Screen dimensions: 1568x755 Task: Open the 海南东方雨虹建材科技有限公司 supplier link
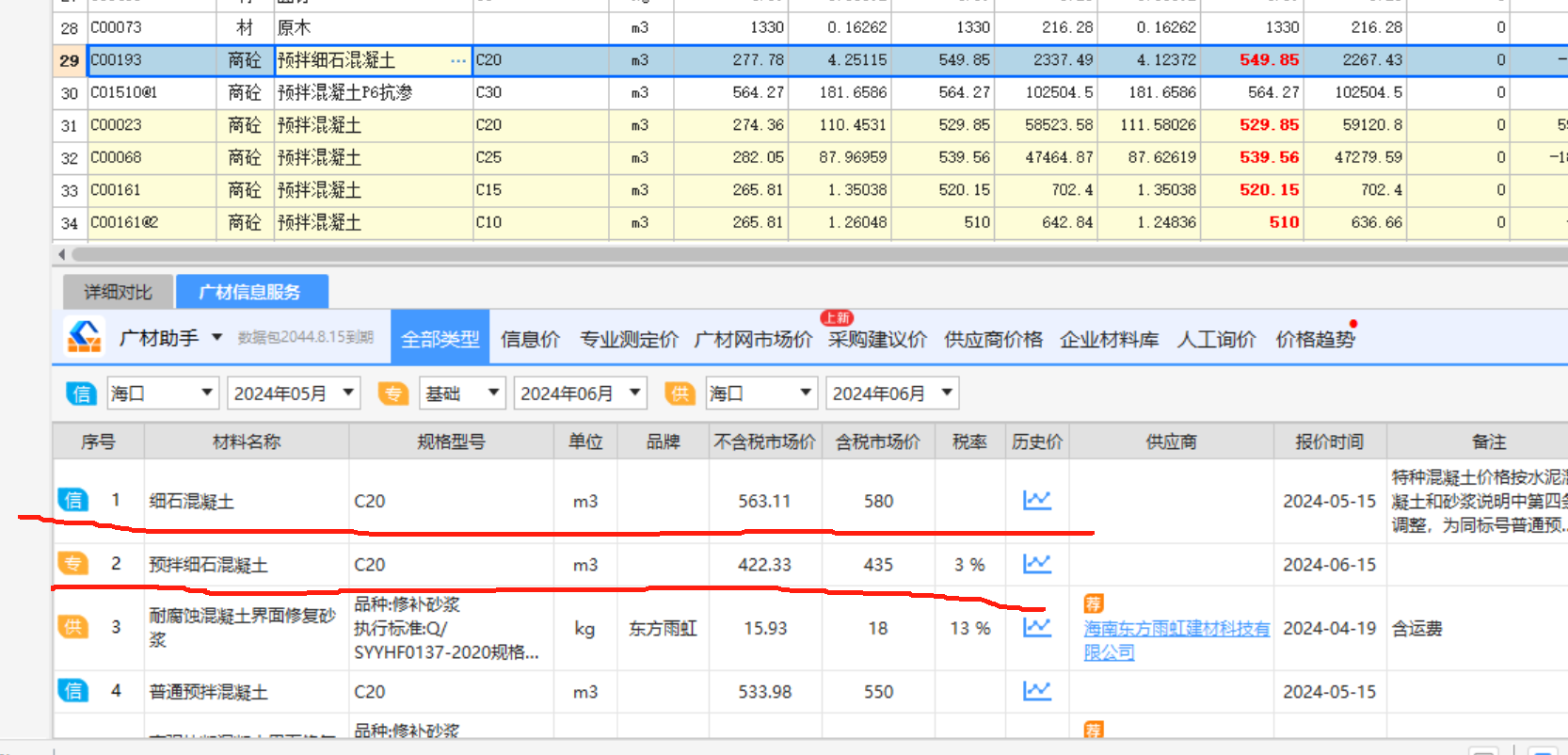pos(1176,640)
